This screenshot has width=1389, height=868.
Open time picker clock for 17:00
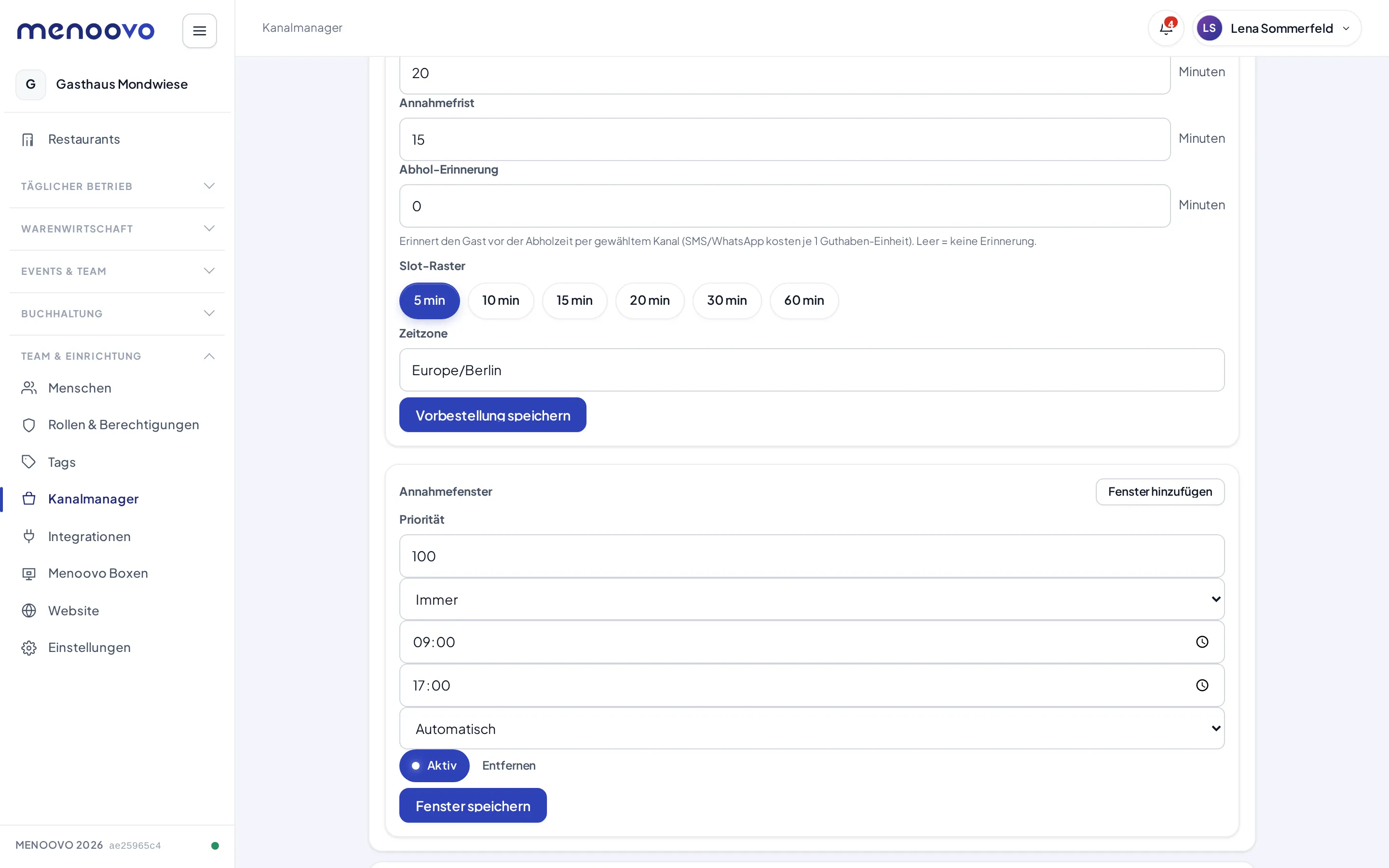coord(1202,685)
